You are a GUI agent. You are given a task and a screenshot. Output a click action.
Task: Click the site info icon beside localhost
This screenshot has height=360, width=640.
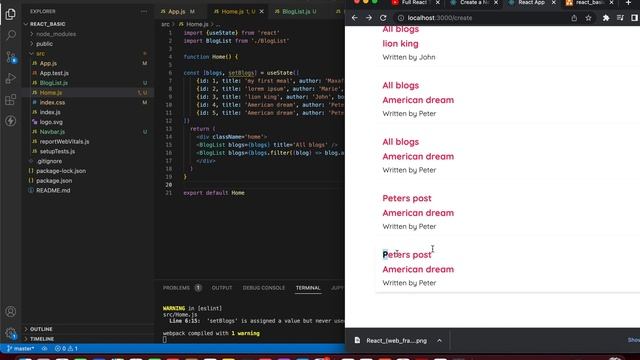pyautogui.click(x=401, y=18)
